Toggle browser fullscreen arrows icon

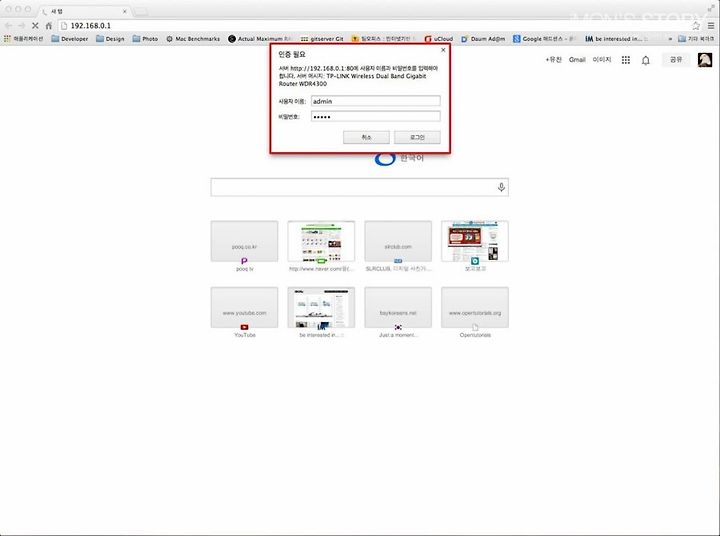(711, 8)
